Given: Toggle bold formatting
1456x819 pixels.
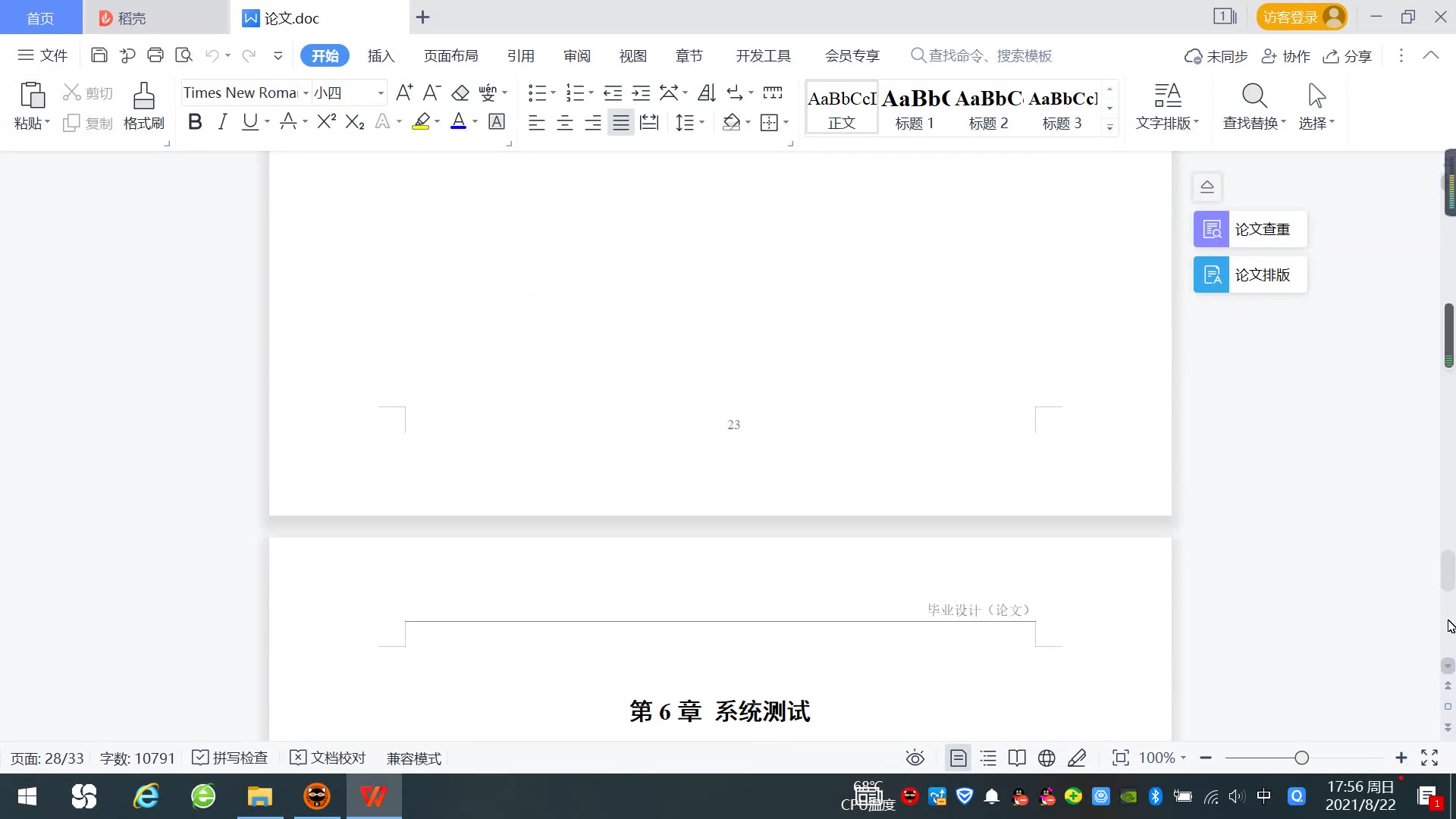Looking at the screenshot, I should [195, 122].
